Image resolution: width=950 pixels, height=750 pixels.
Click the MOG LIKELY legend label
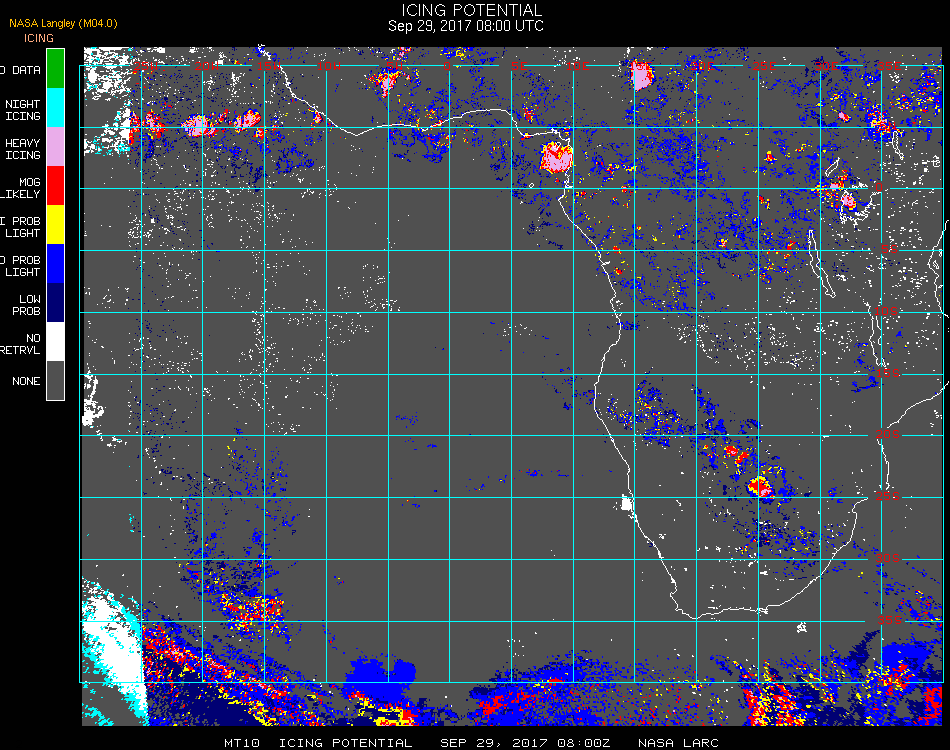20,188
